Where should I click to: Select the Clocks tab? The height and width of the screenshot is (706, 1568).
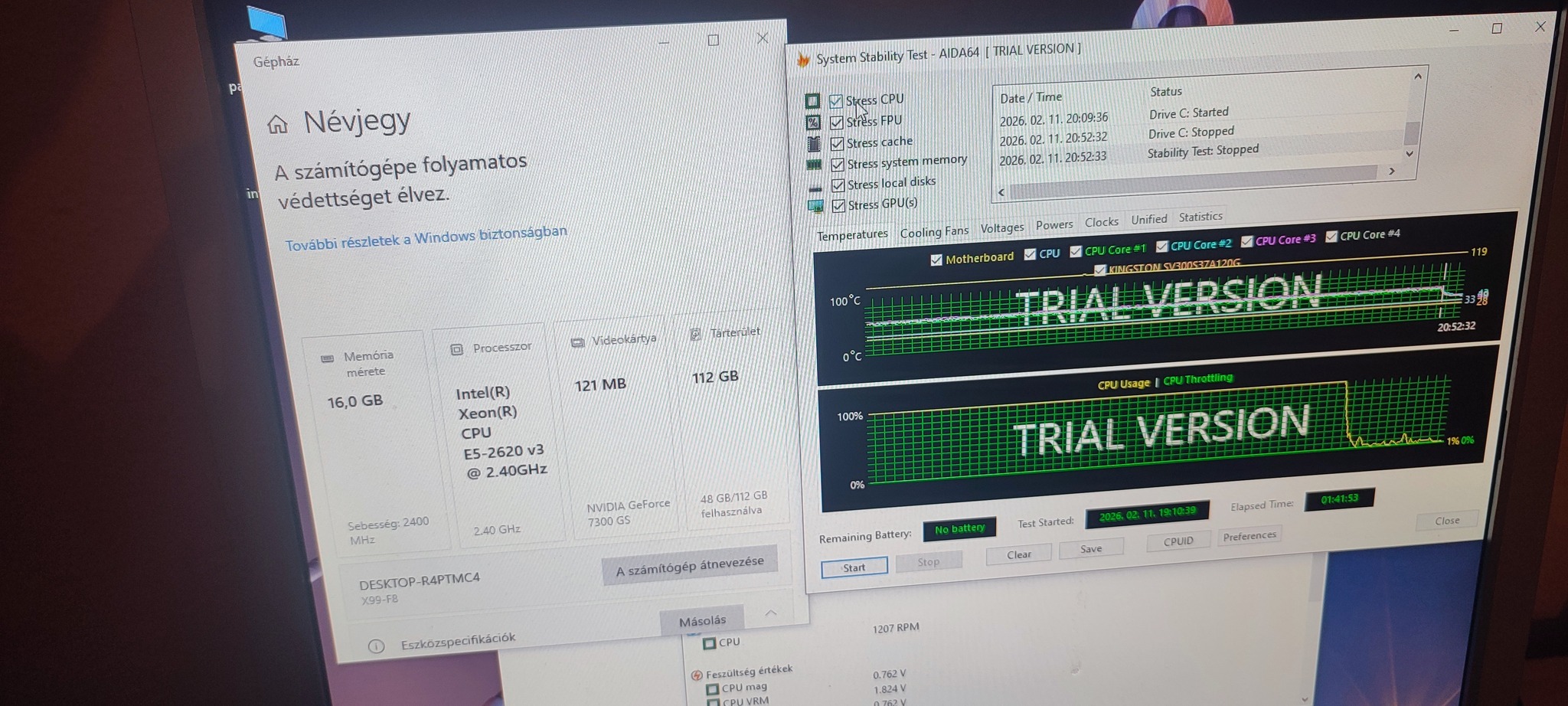tap(1102, 222)
